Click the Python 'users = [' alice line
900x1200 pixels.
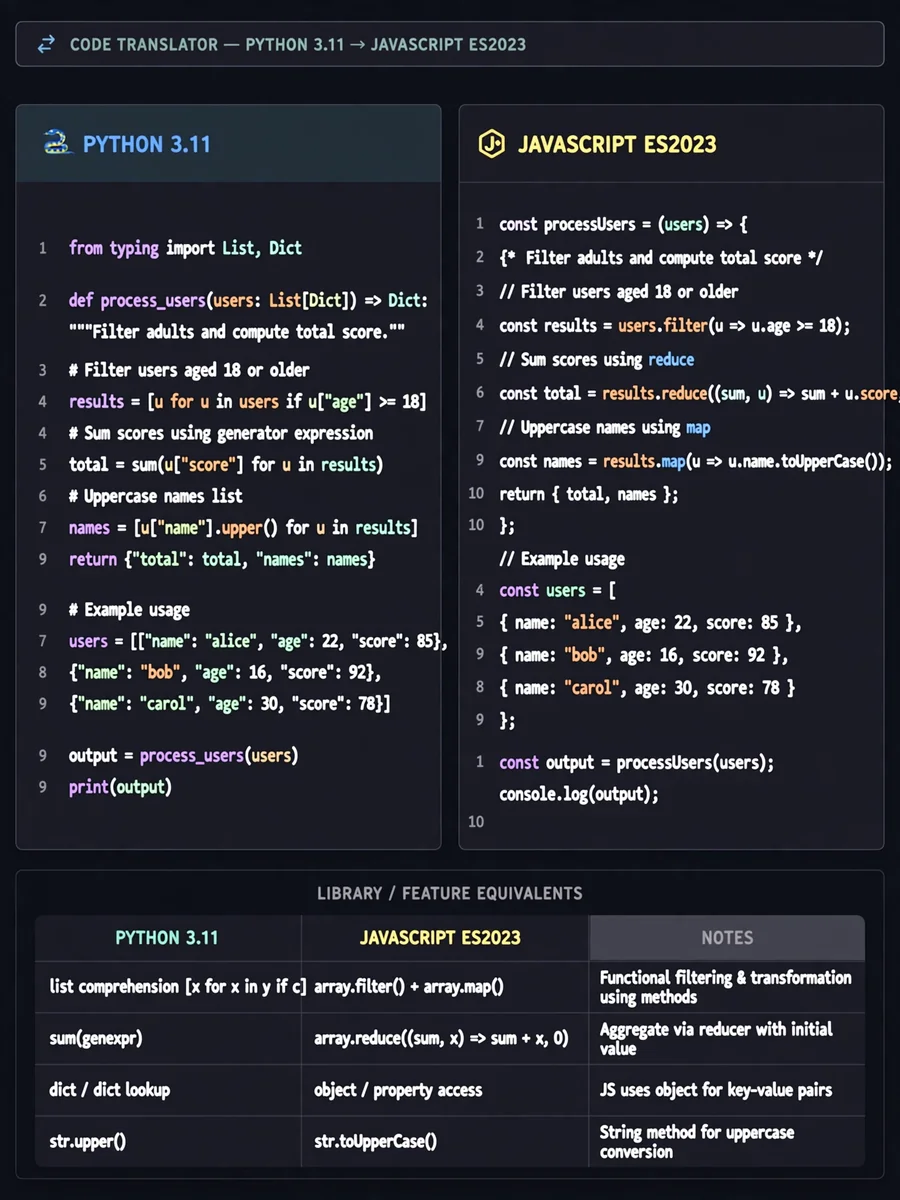pyautogui.click(x=258, y=641)
